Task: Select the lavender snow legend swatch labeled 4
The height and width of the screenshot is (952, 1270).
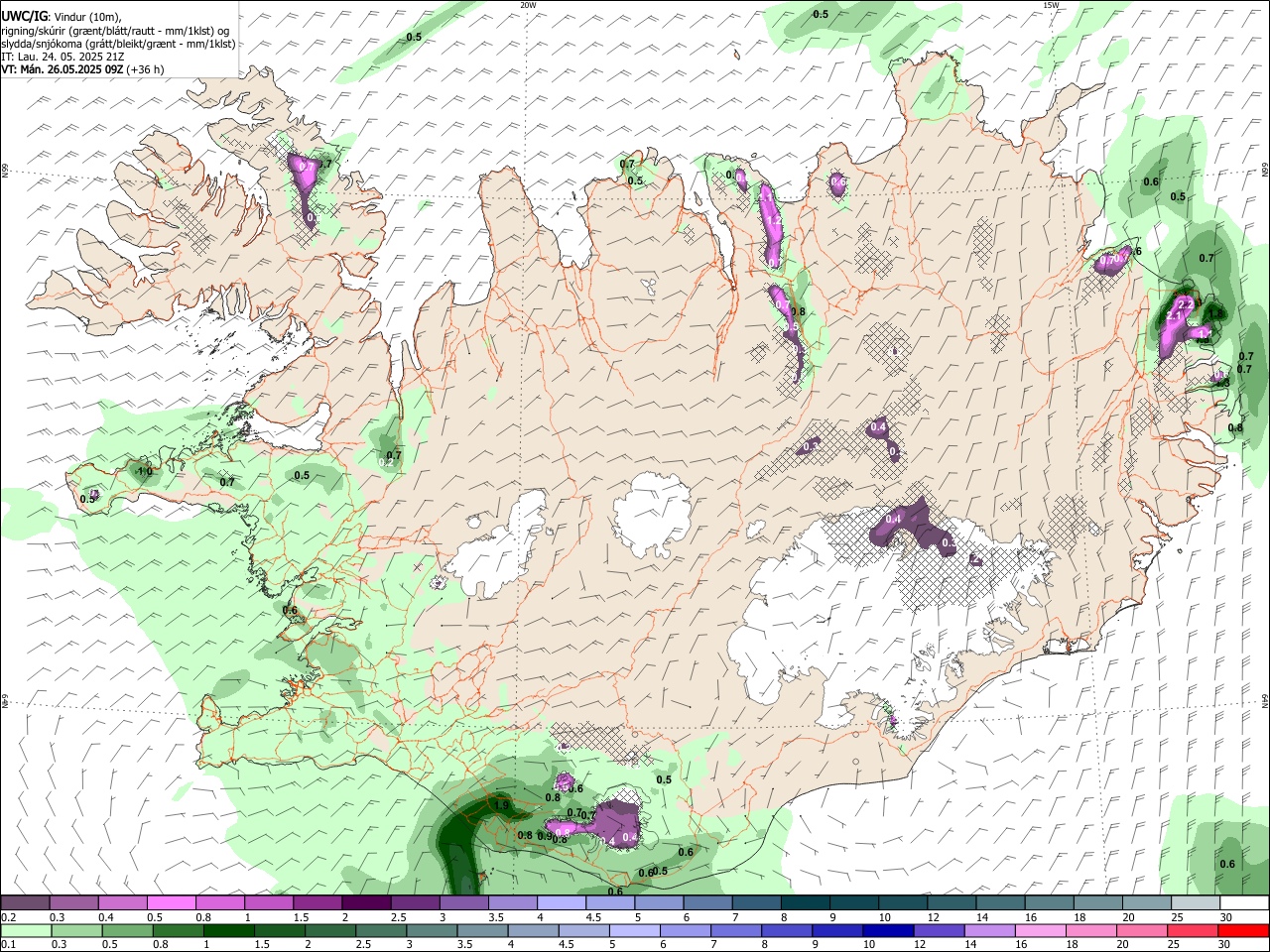Action: [x=561, y=903]
